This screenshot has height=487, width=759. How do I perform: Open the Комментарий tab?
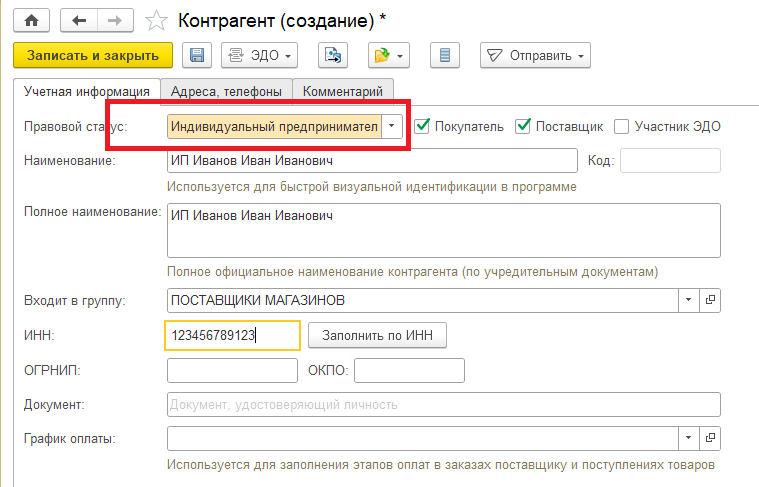(343, 91)
